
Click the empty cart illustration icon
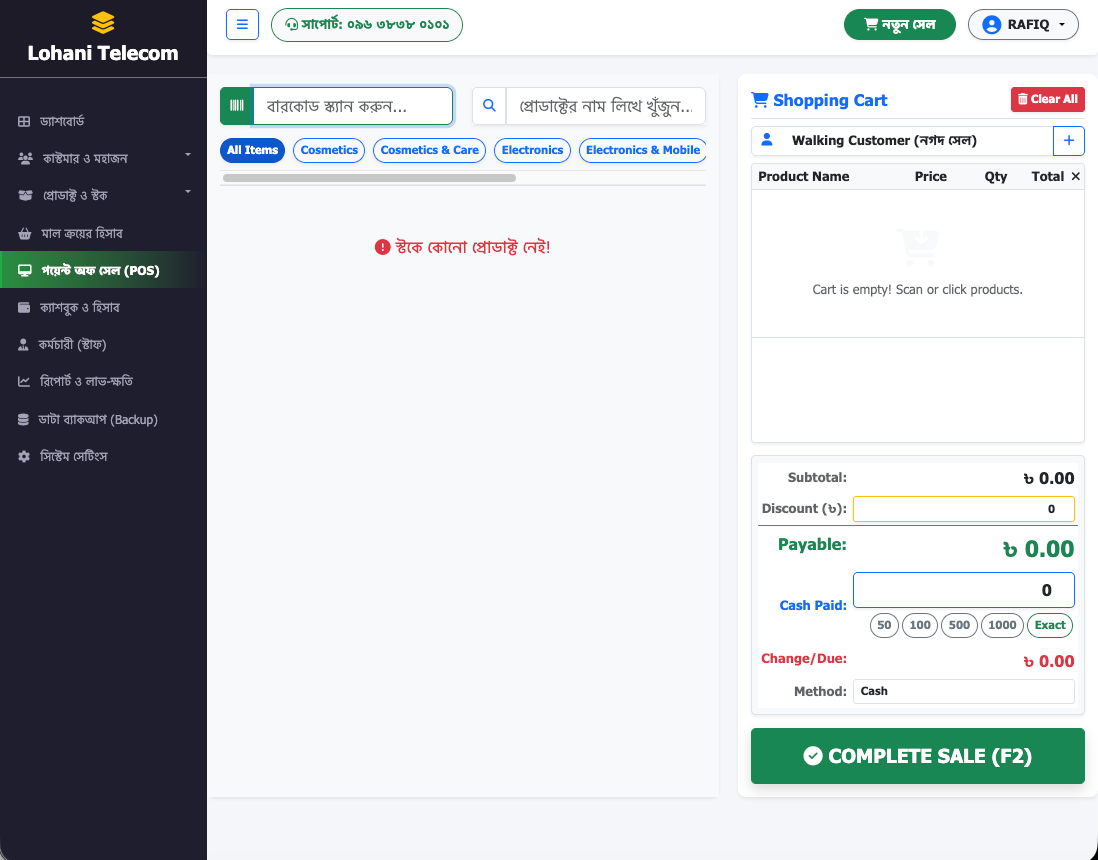pos(917,247)
